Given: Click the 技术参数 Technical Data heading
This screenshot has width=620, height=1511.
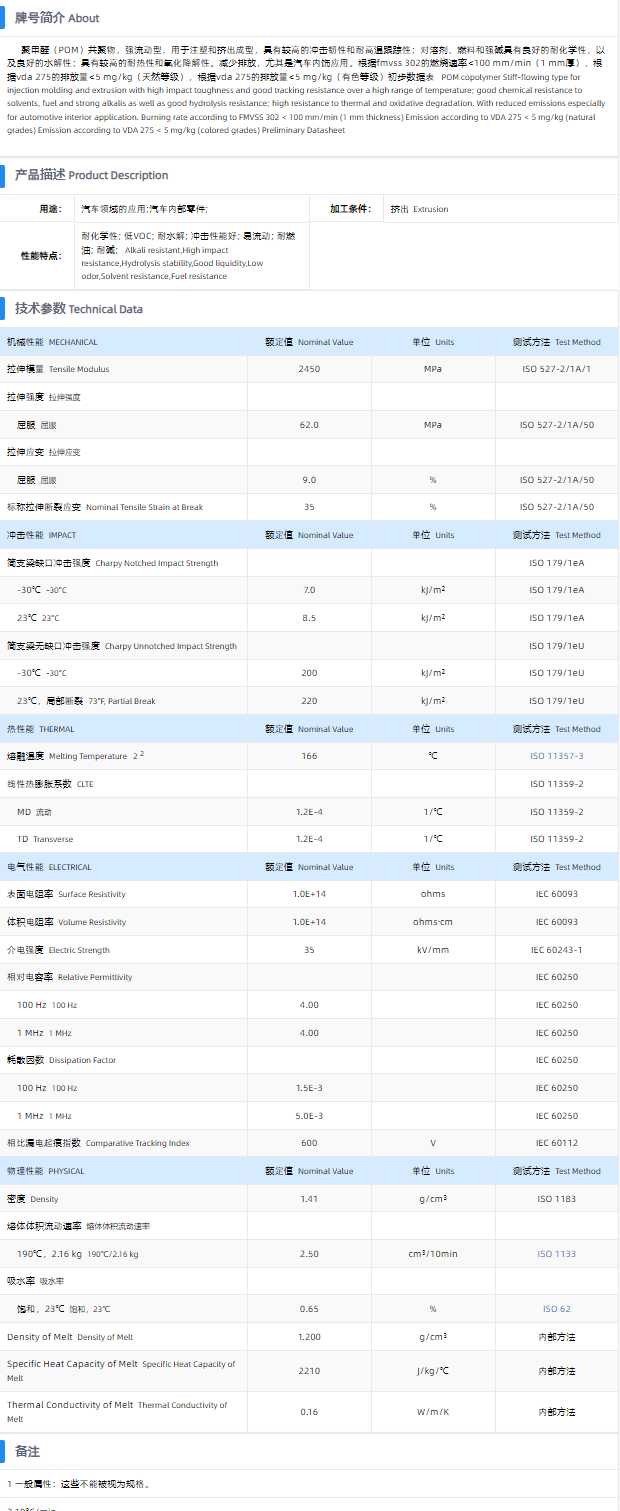Looking at the screenshot, I should tap(78, 309).
